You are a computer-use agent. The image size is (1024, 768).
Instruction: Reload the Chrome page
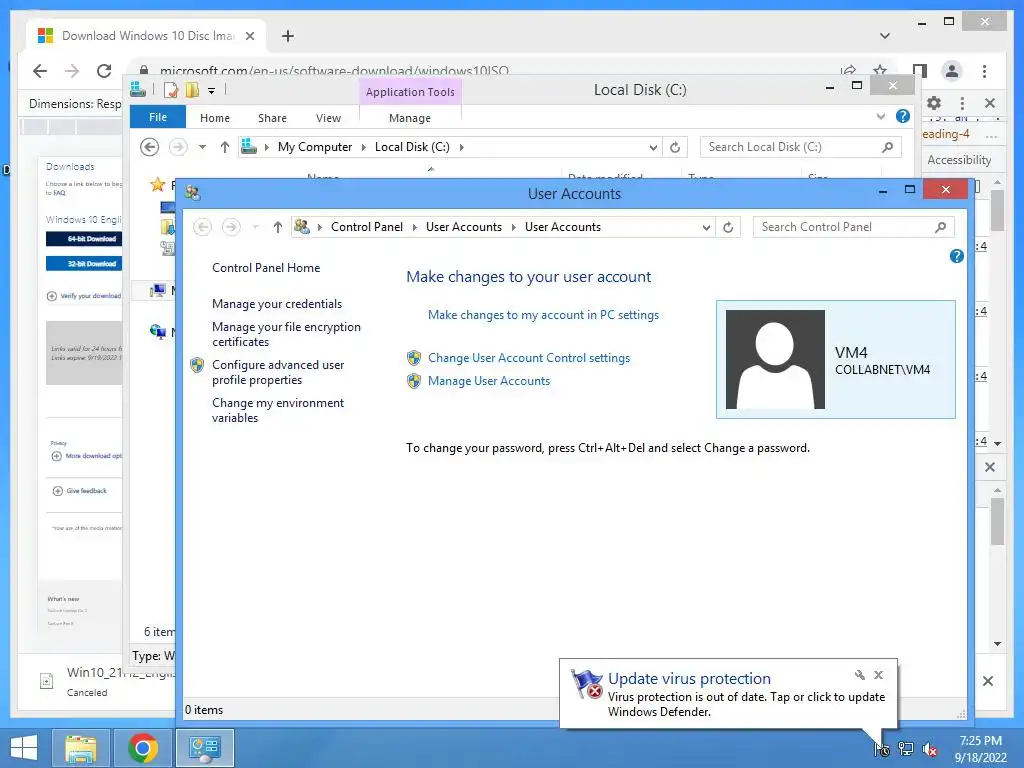104,71
